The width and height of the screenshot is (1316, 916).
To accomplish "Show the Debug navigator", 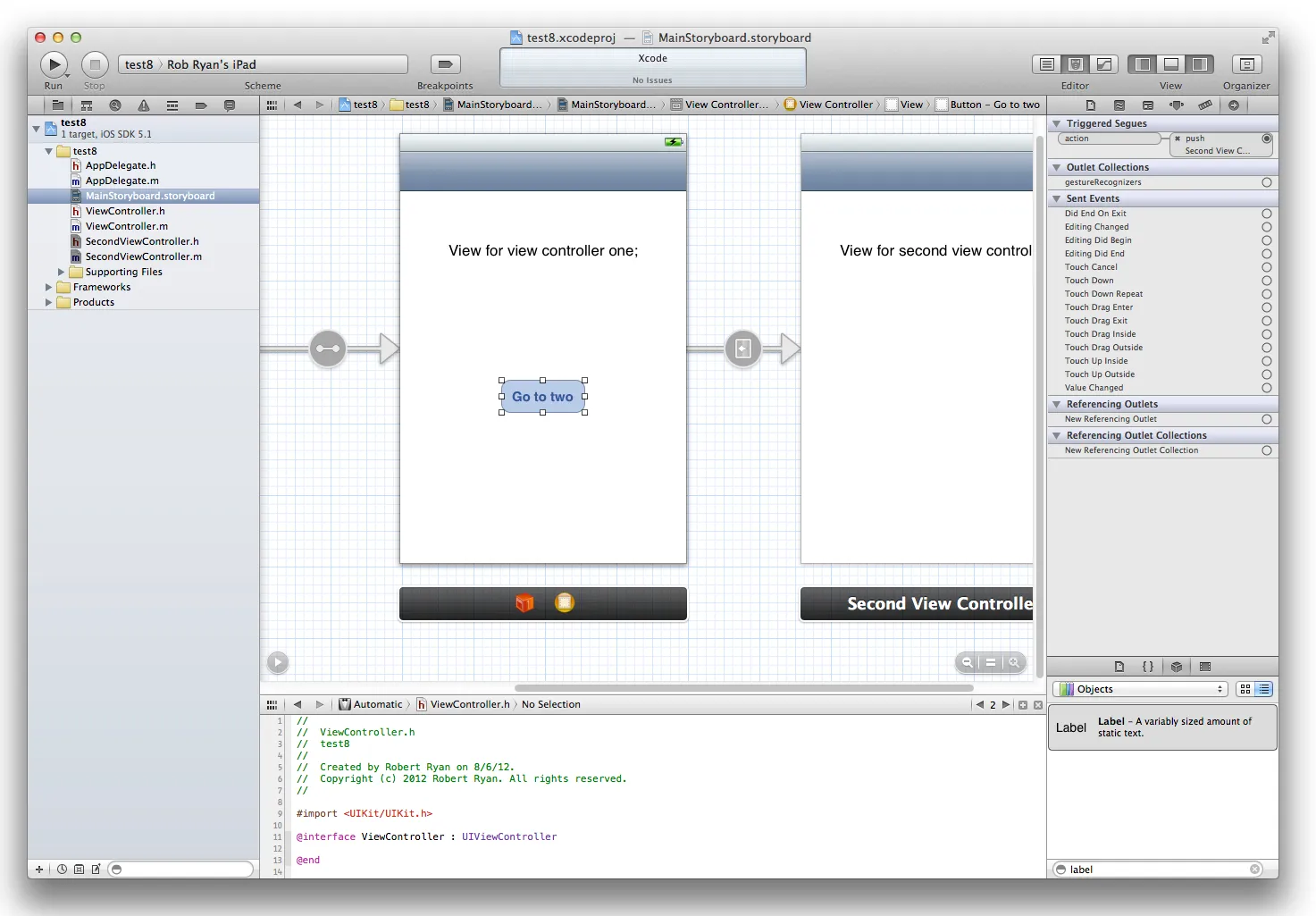I will click(172, 105).
